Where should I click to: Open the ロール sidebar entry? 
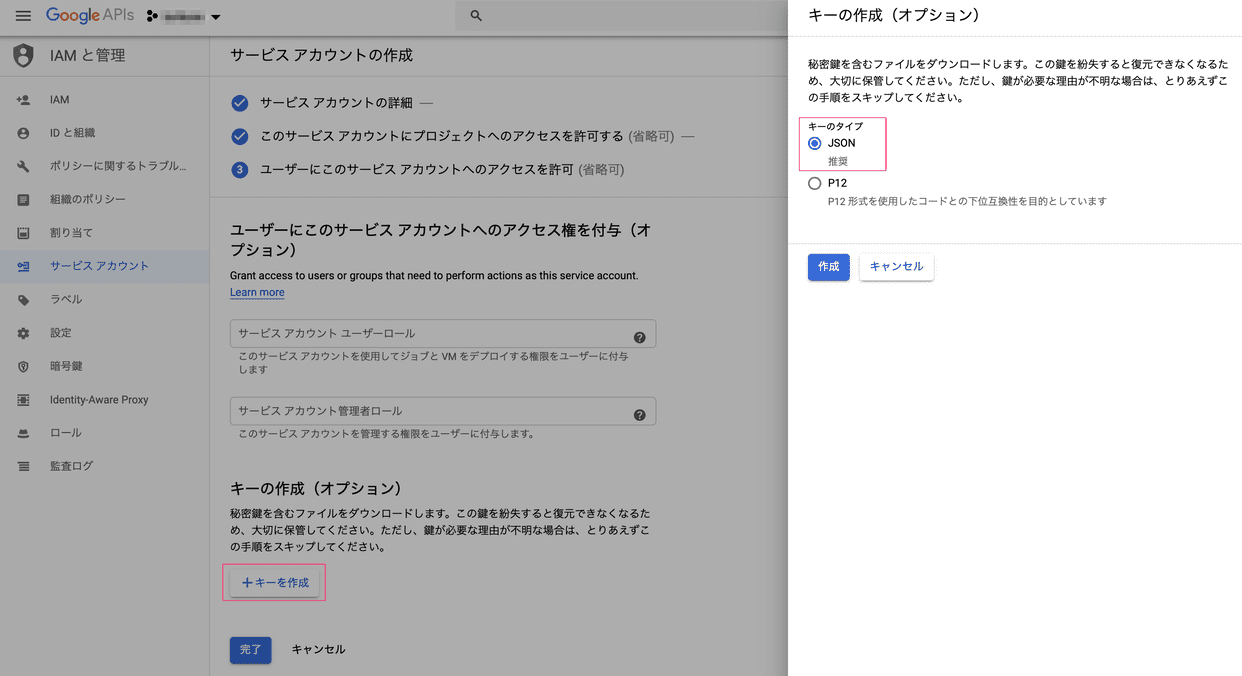64,432
